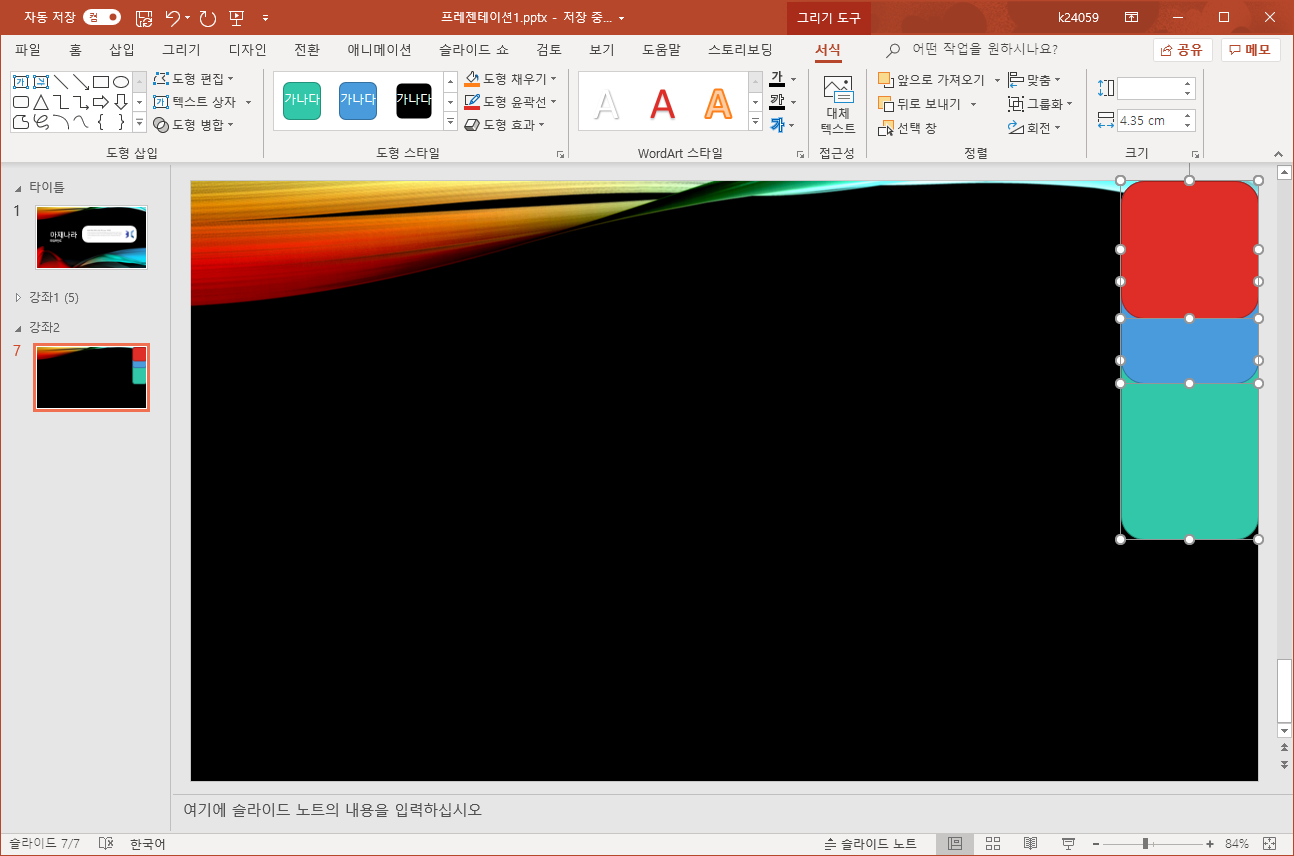Click the 4.35 cm width field
This screenshot has height=856, width=1294.
point(1149,120)
